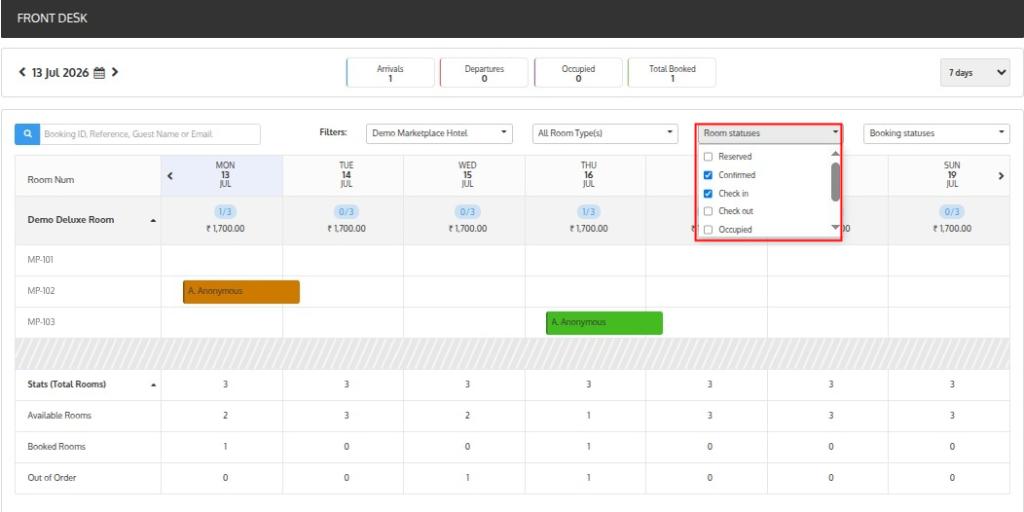Go to previous date using left chevron
This screenshot has height=512, width=1024.
[22, 72]
